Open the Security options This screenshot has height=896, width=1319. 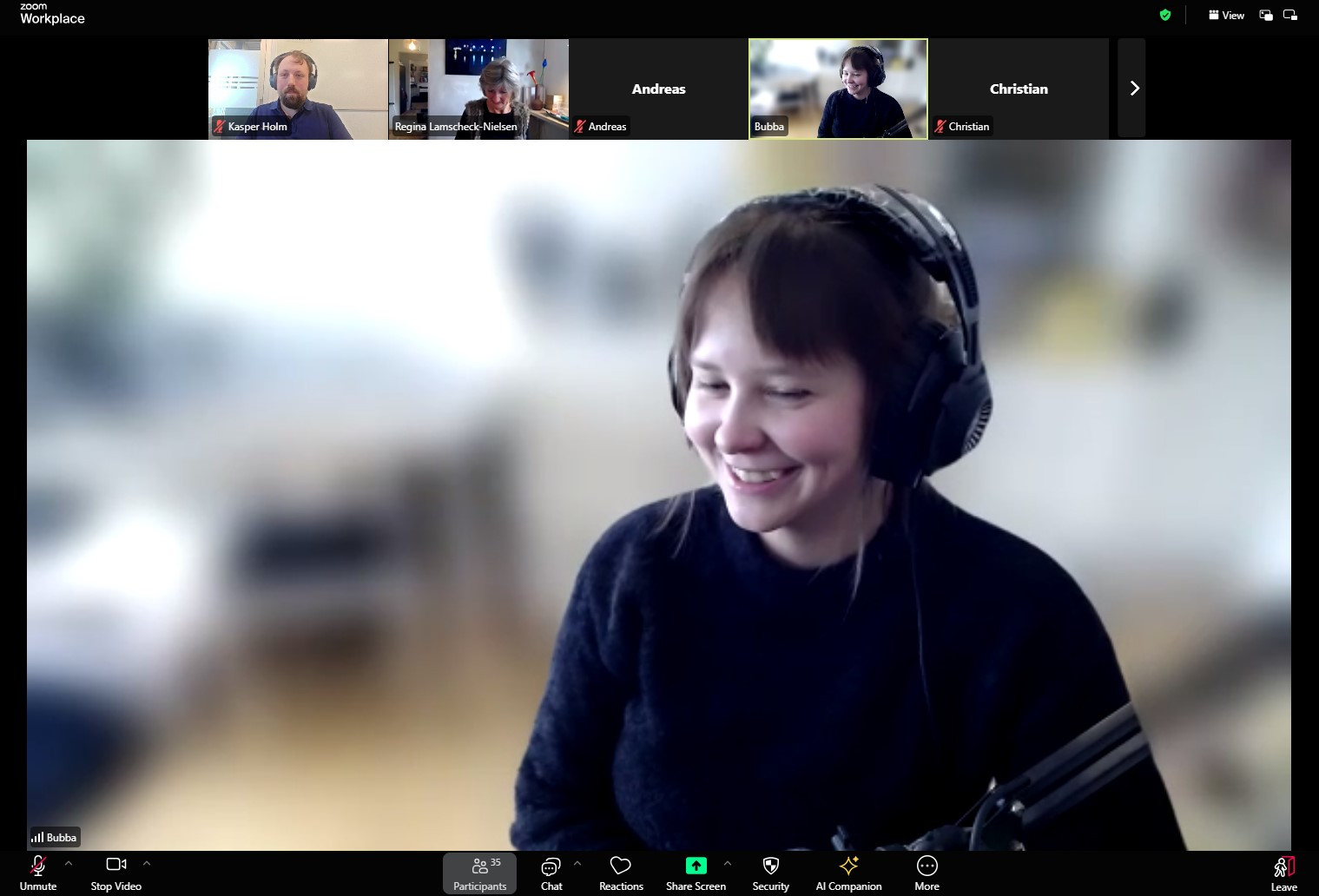tap(770, 873)
